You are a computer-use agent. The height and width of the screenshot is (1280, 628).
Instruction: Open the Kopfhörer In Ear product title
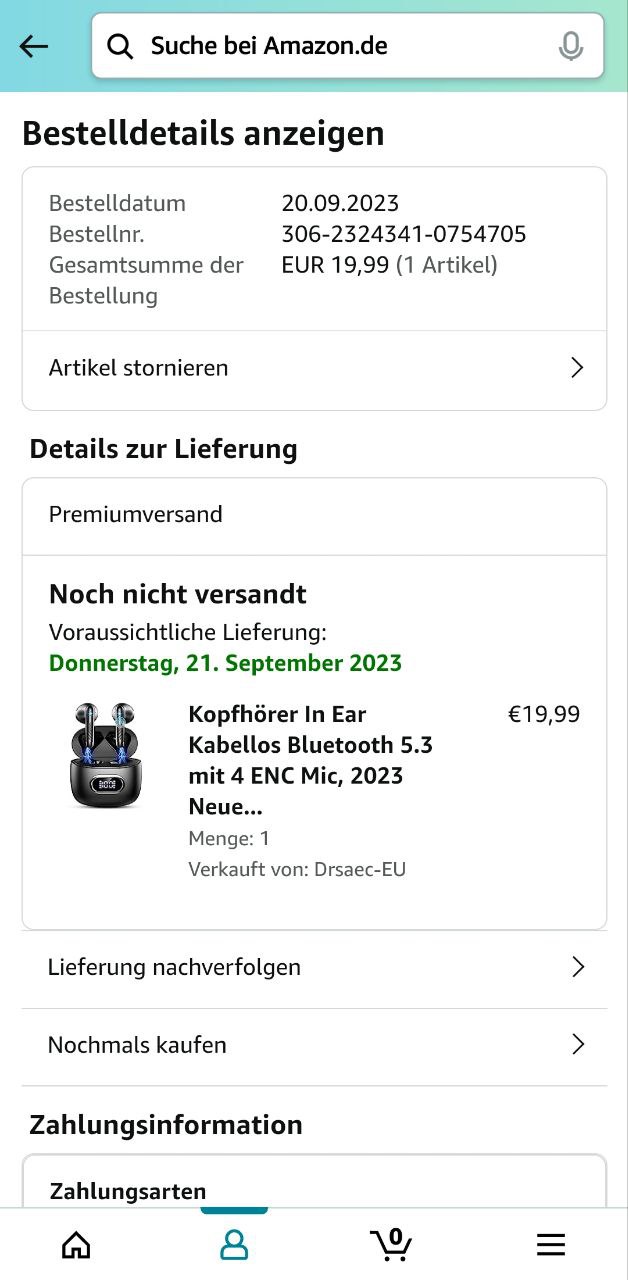pos(310,760)
